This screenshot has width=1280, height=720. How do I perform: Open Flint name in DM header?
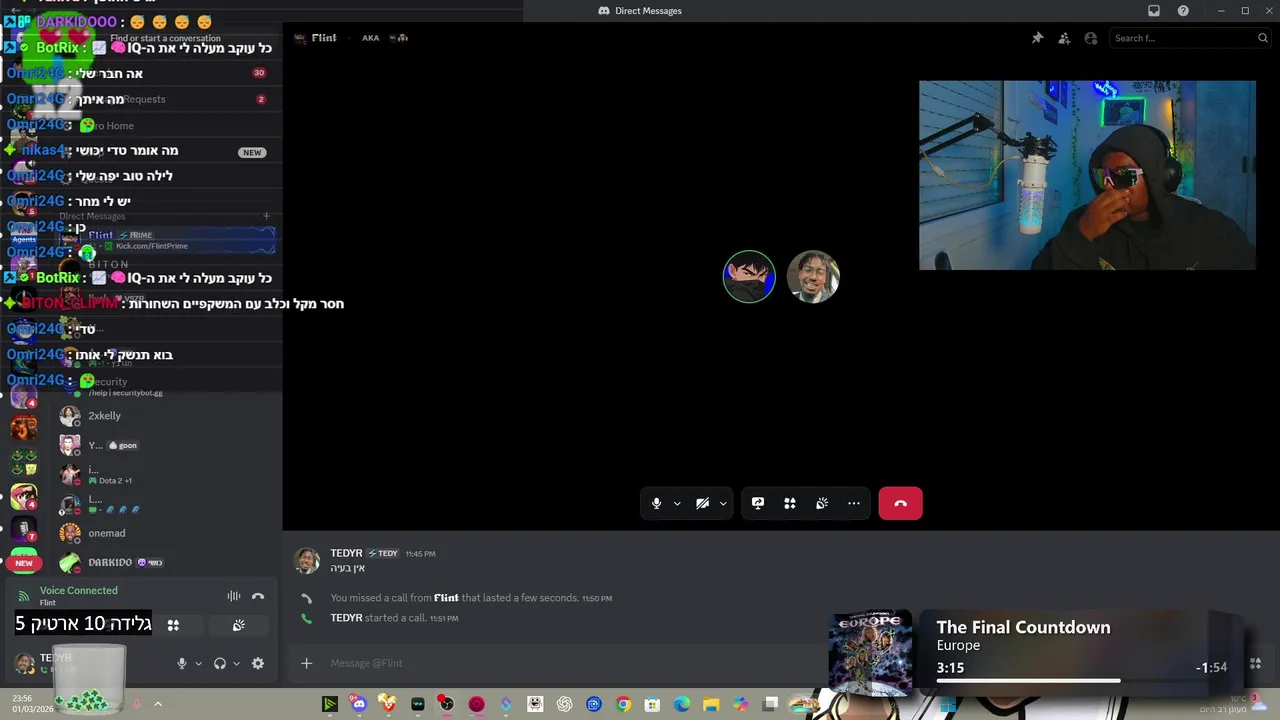coord(323,38)
